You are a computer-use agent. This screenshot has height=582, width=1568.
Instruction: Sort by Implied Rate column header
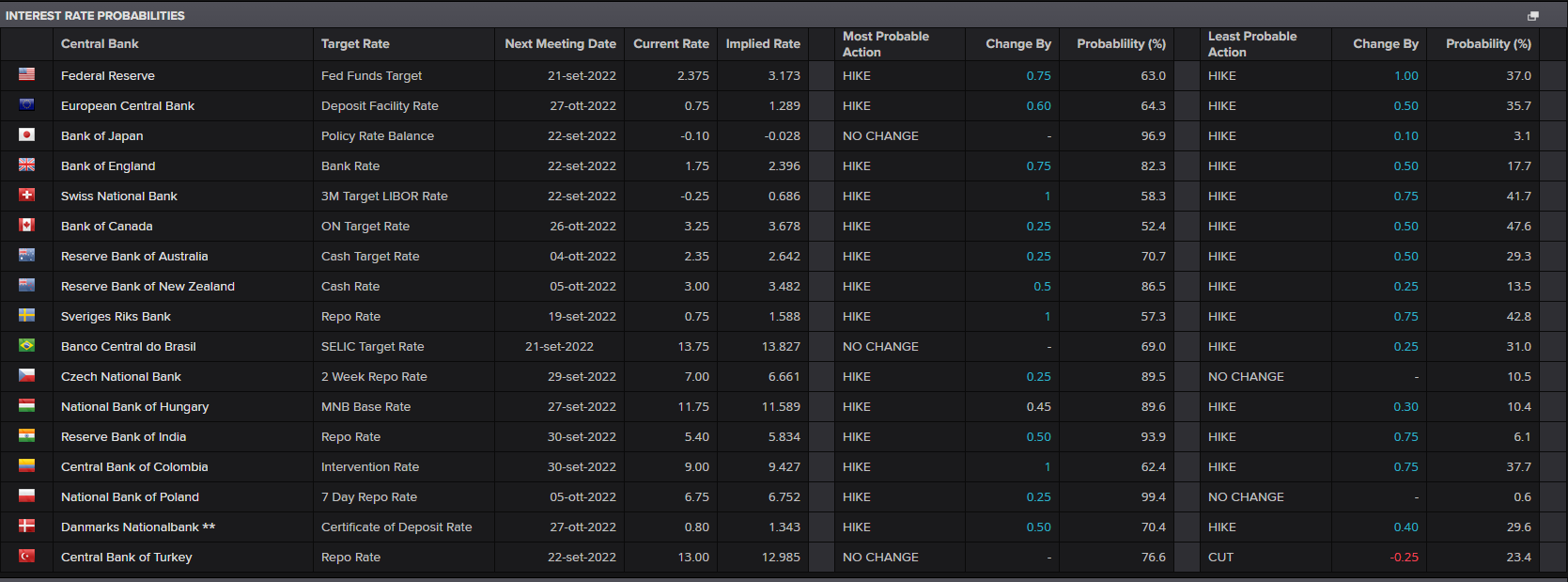[x=763, y=44]
